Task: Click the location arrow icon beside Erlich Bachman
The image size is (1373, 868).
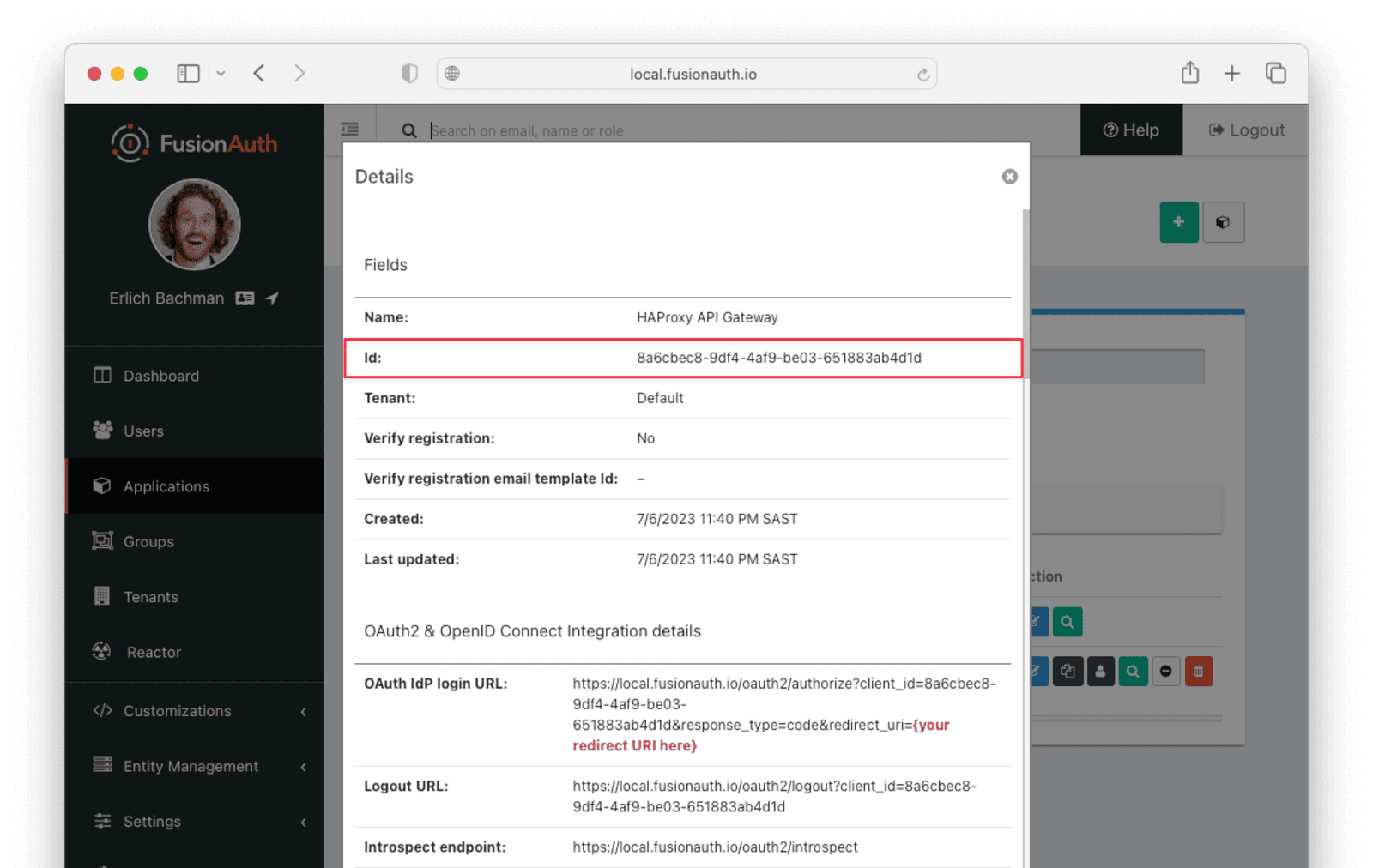Action: (x=272, y=298)
